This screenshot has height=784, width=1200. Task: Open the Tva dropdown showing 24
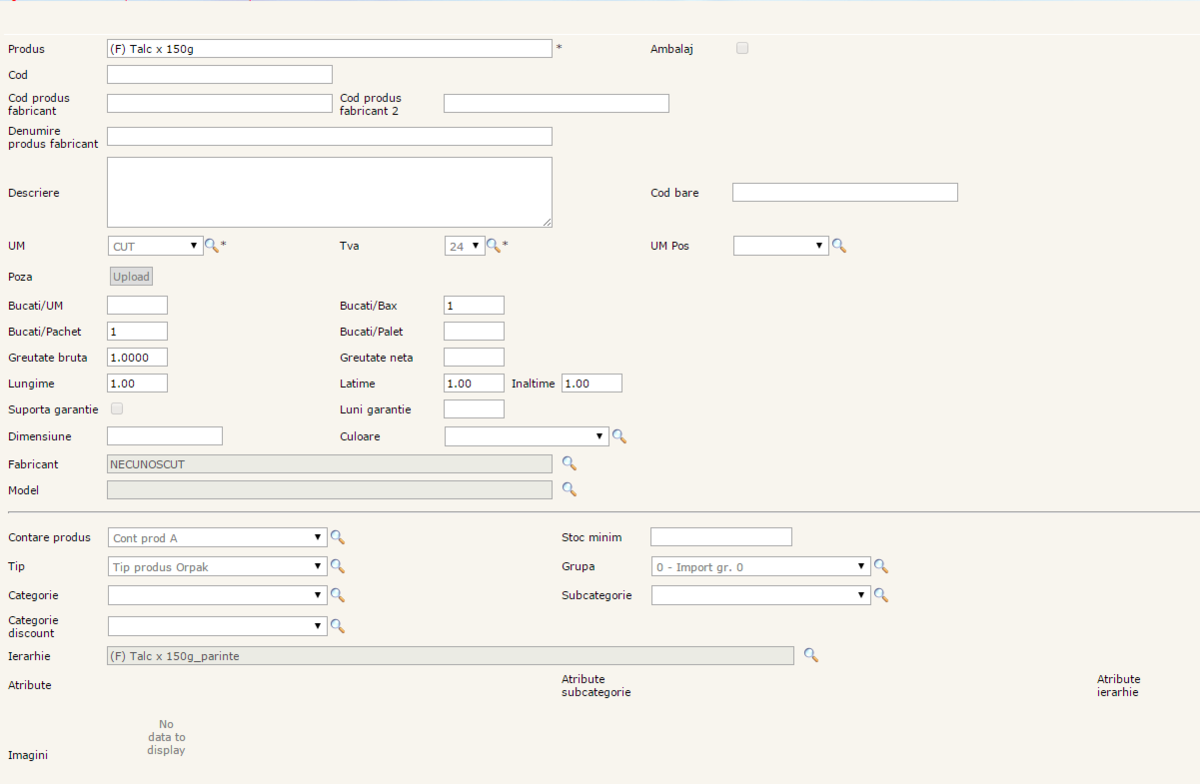click(x=464, y=246)
